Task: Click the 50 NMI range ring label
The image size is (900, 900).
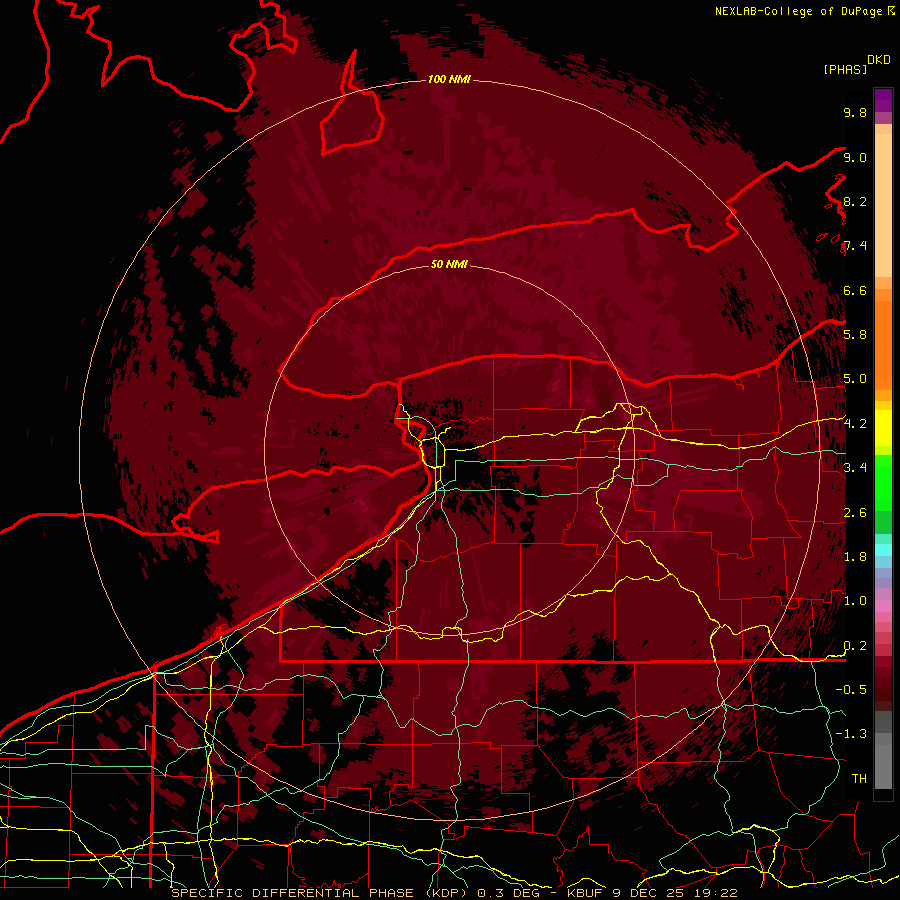Action: tap(449, 264)
